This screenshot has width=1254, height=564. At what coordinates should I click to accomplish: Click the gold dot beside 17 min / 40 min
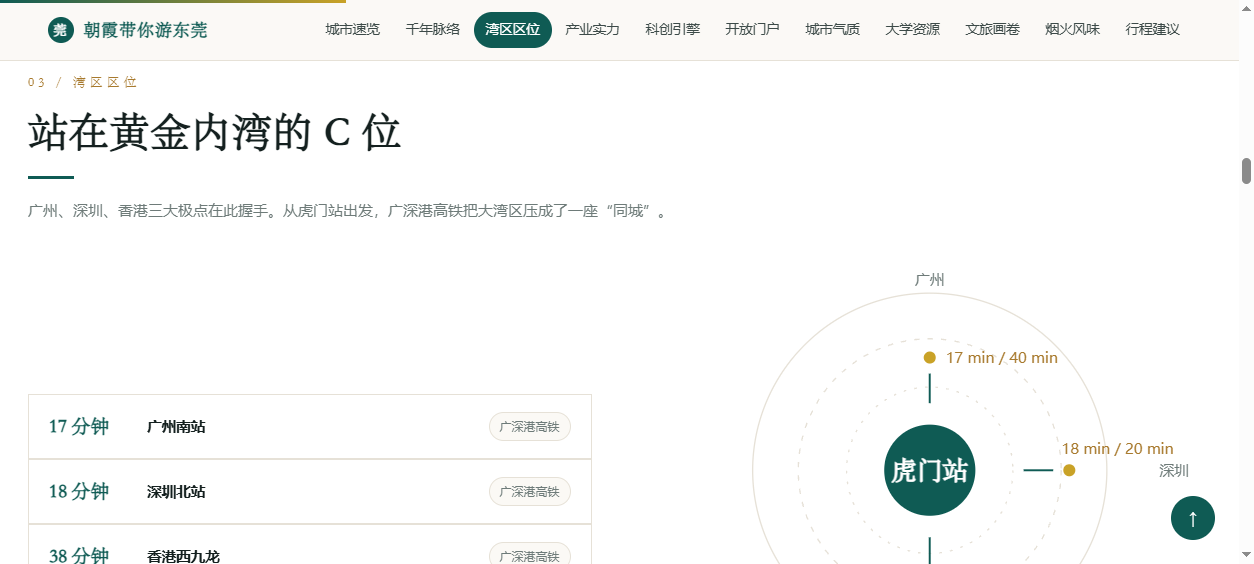pos(930,358)
